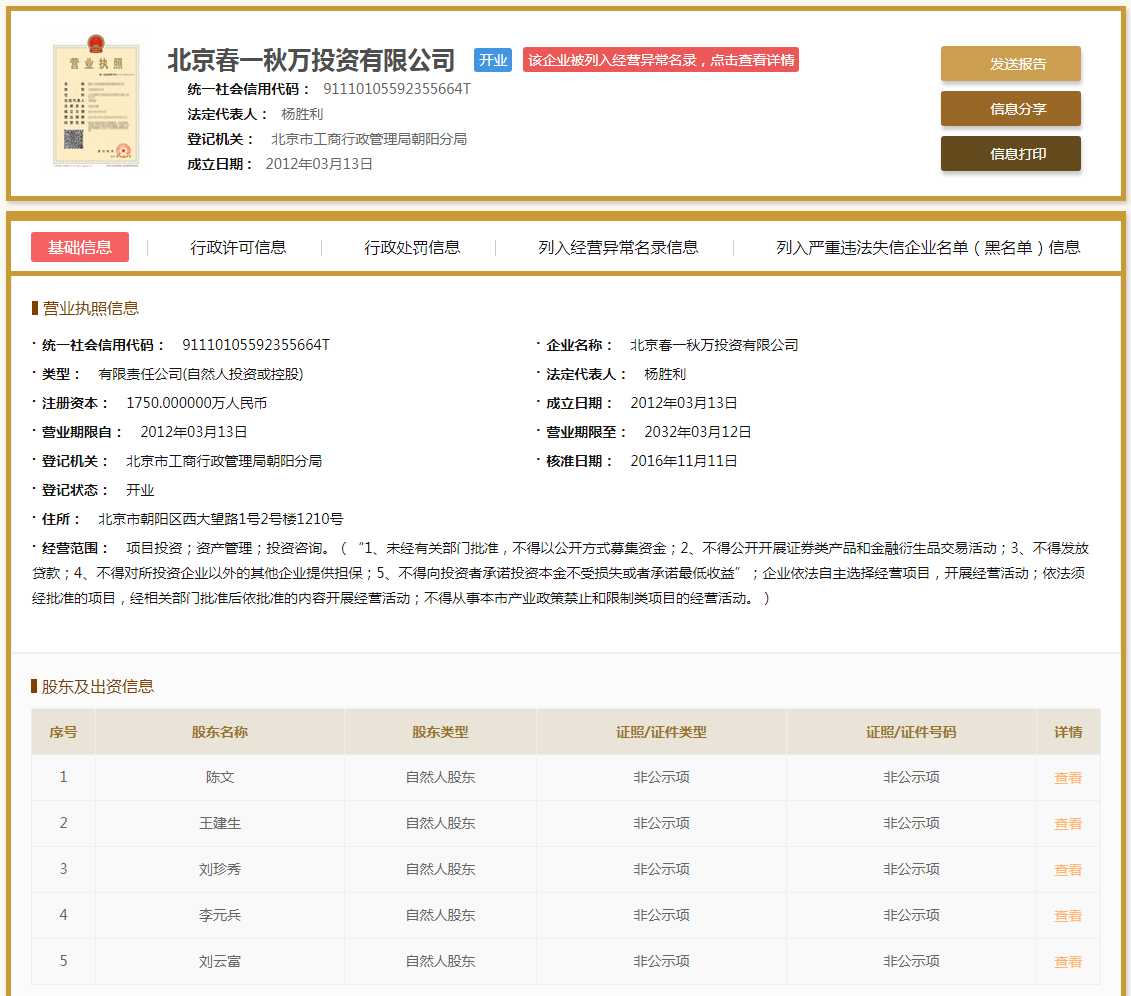The height and width of the screenshot is (996, 1131).
Task: Open the 列入严重违法失信企业名单 tab
Action: click(923, 247)
